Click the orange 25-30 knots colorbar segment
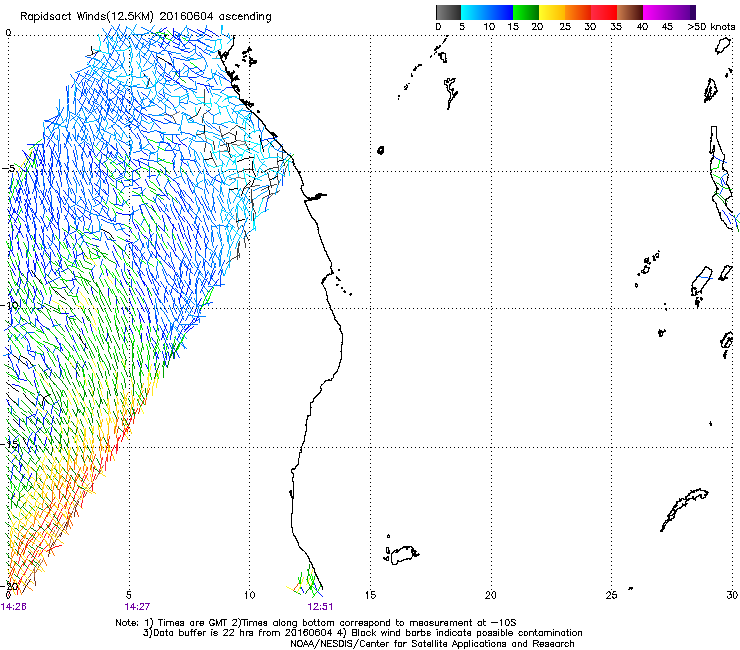740x650 pixels. [x=578, y=12]
